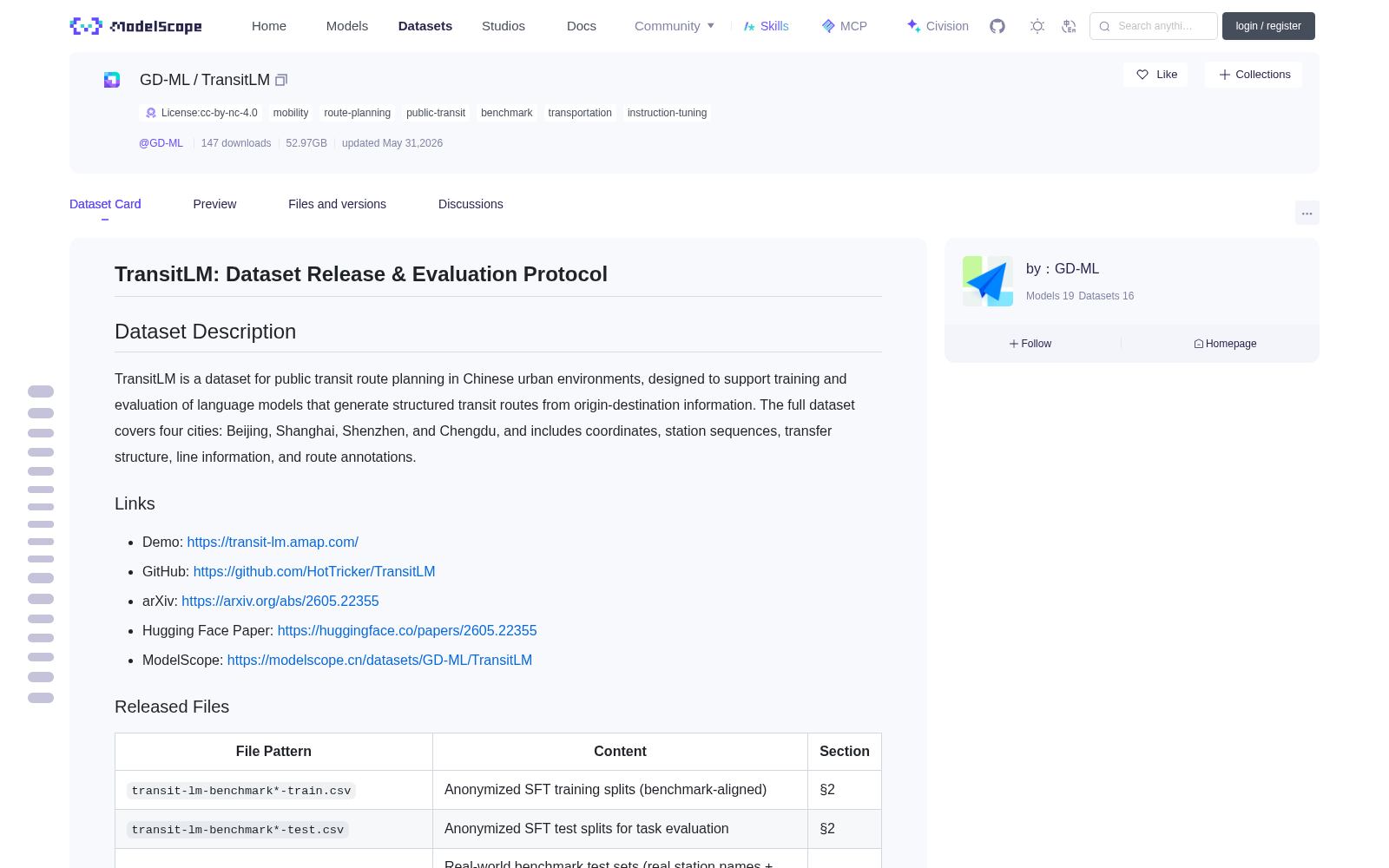Open the ModelScope datasets/GD-ML/TransitLM link
The width and height of the screenshot is (1389, 868).
(x=379, y=661)
